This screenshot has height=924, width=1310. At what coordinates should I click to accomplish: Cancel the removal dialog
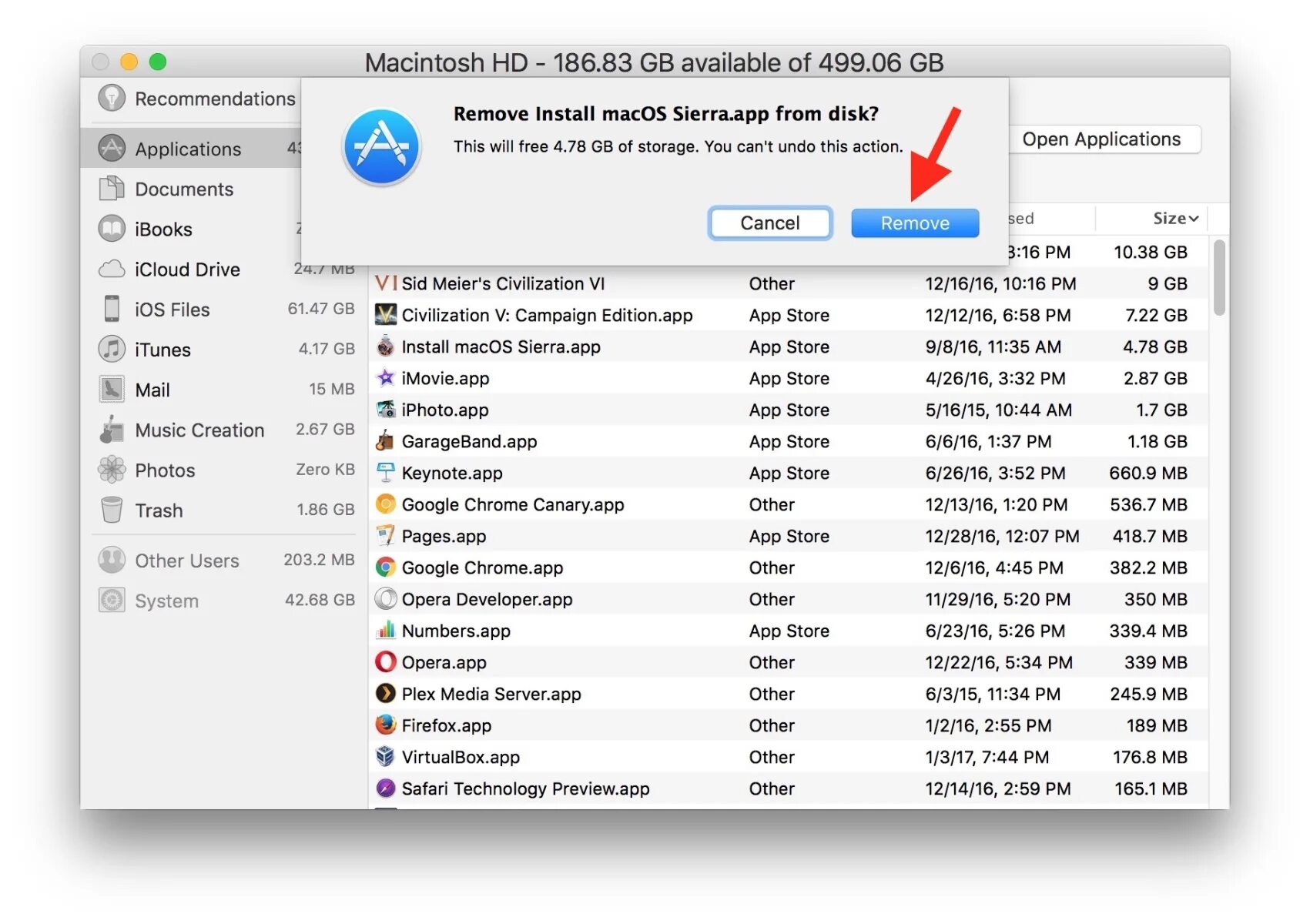point(770,223)
